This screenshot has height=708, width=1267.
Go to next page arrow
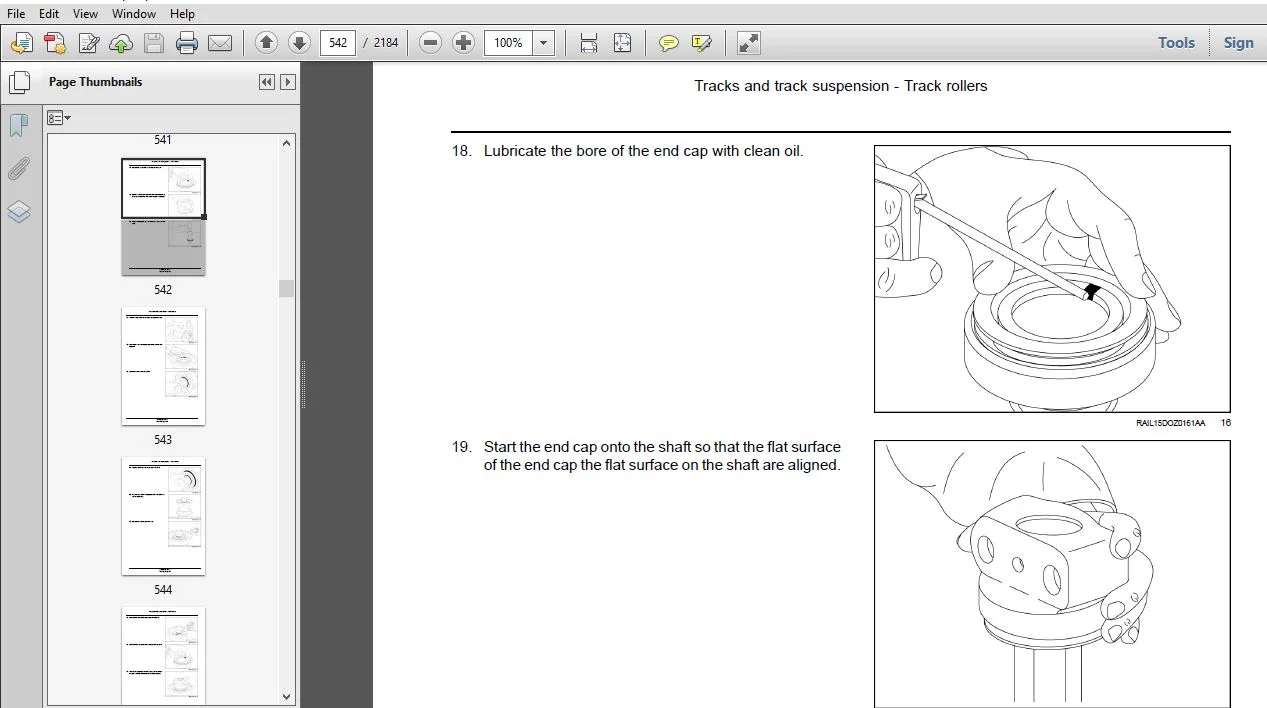pos(299,43)
